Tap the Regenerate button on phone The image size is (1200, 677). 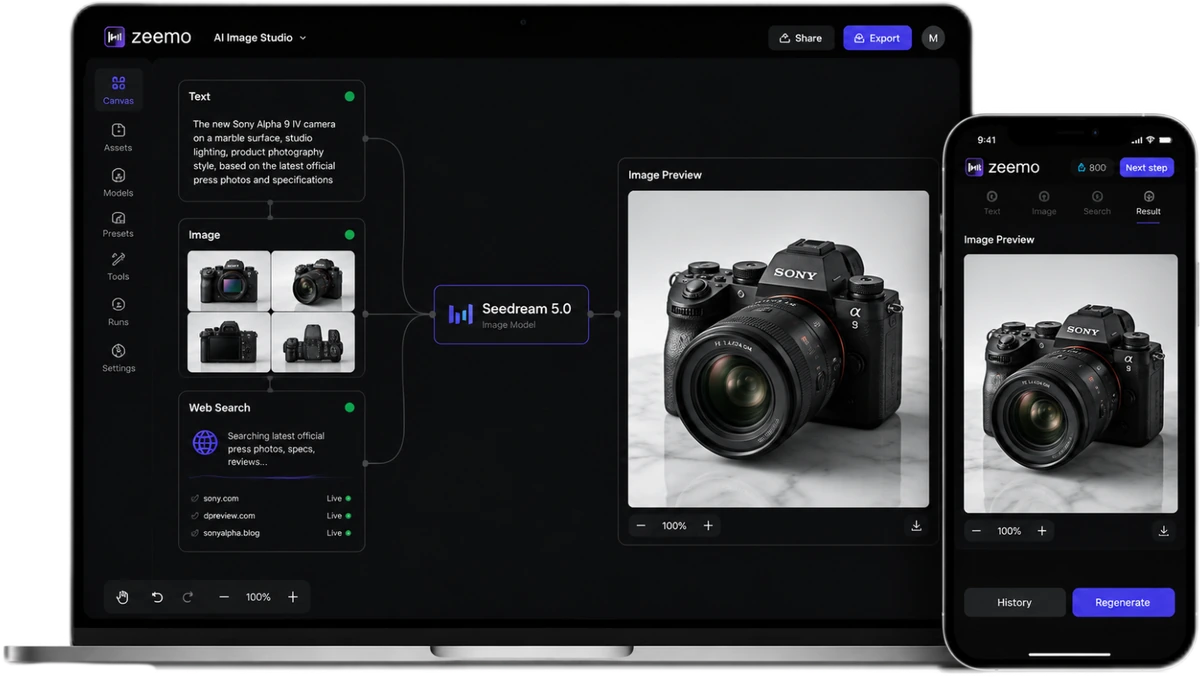pos(1123,602)
